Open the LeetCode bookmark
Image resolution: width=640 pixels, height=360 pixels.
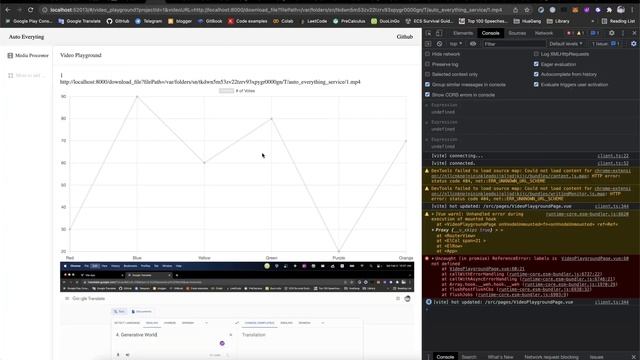pyautogui.click(x=313, y=21)
